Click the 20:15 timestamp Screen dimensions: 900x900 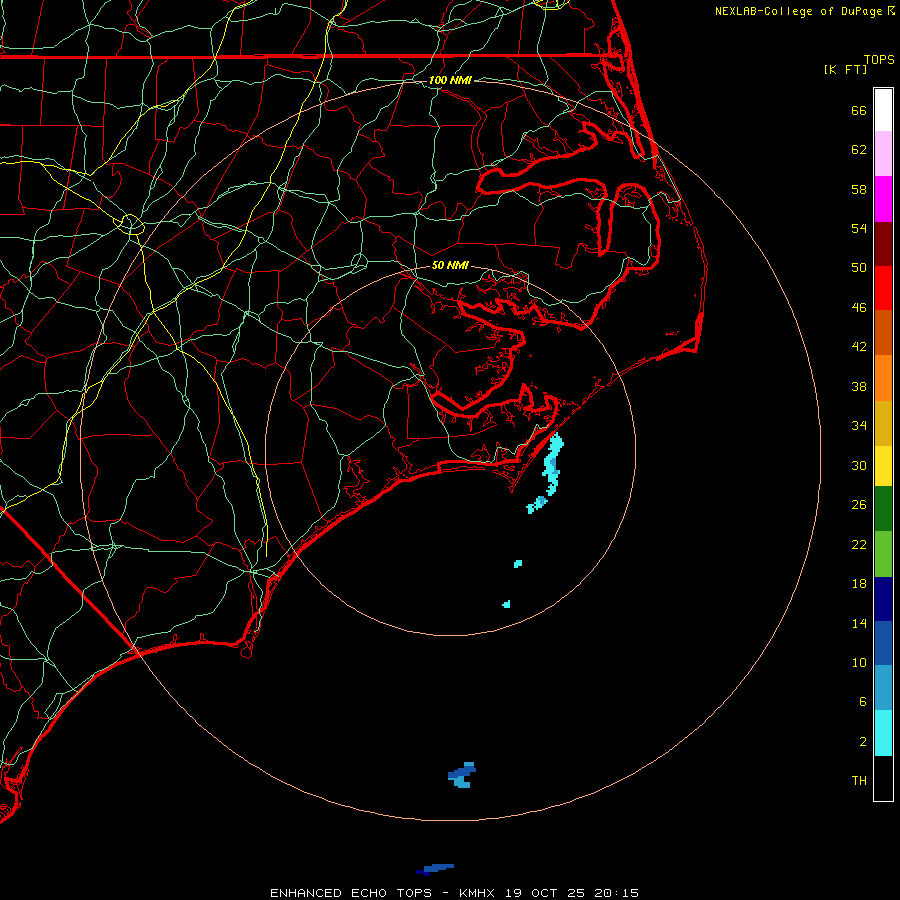click(616, 893)
